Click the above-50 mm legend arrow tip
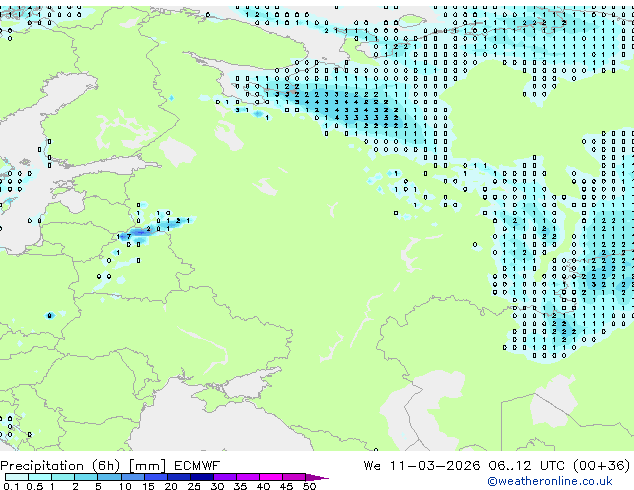This screenshot has height=490, width=634. click(317, 477)
